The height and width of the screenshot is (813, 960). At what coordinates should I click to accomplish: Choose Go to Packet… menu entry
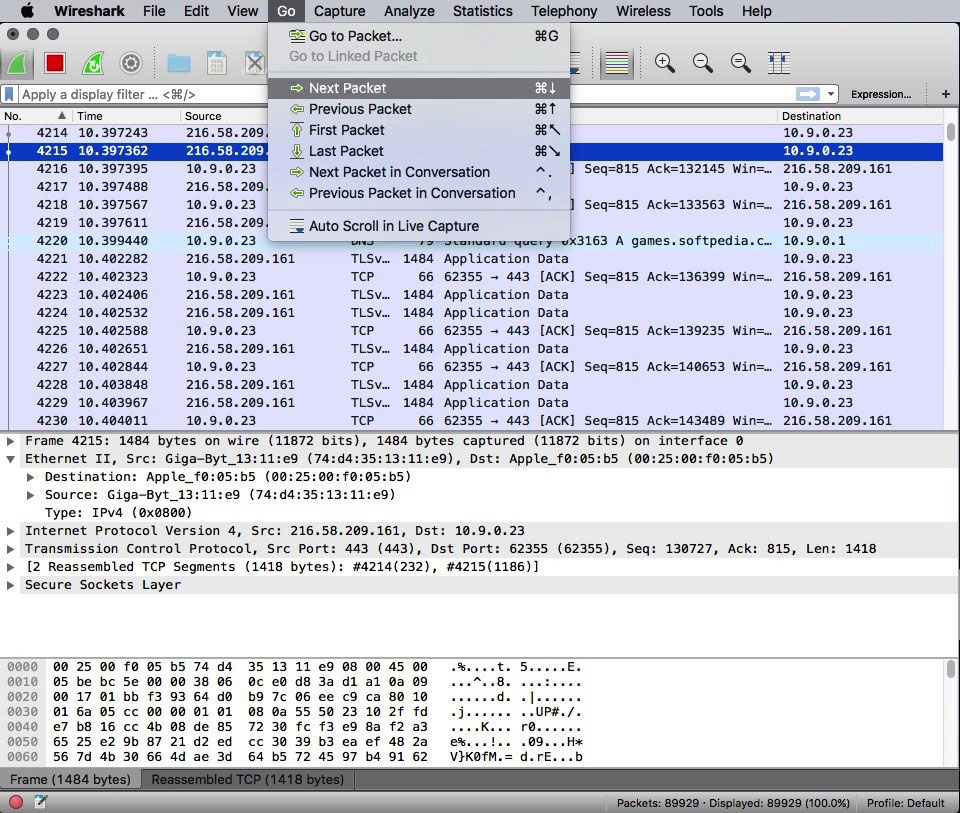pos(419,36)
